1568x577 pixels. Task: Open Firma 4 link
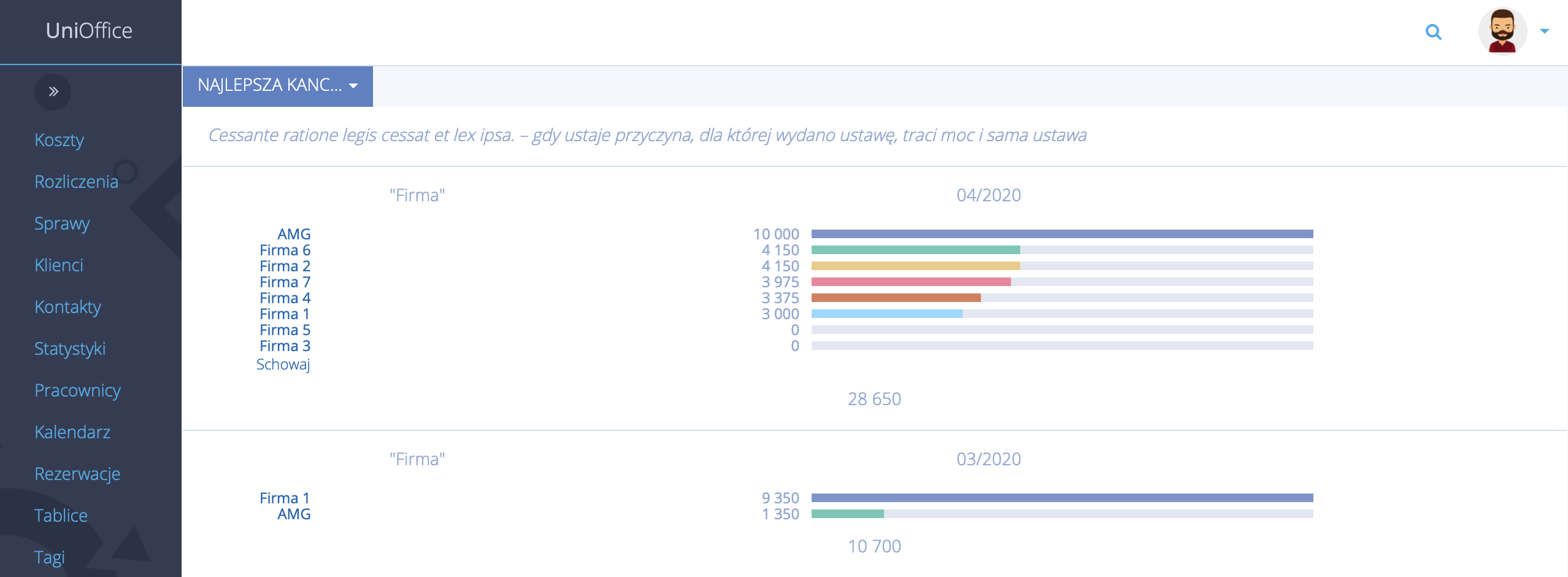tap(285, 298)
